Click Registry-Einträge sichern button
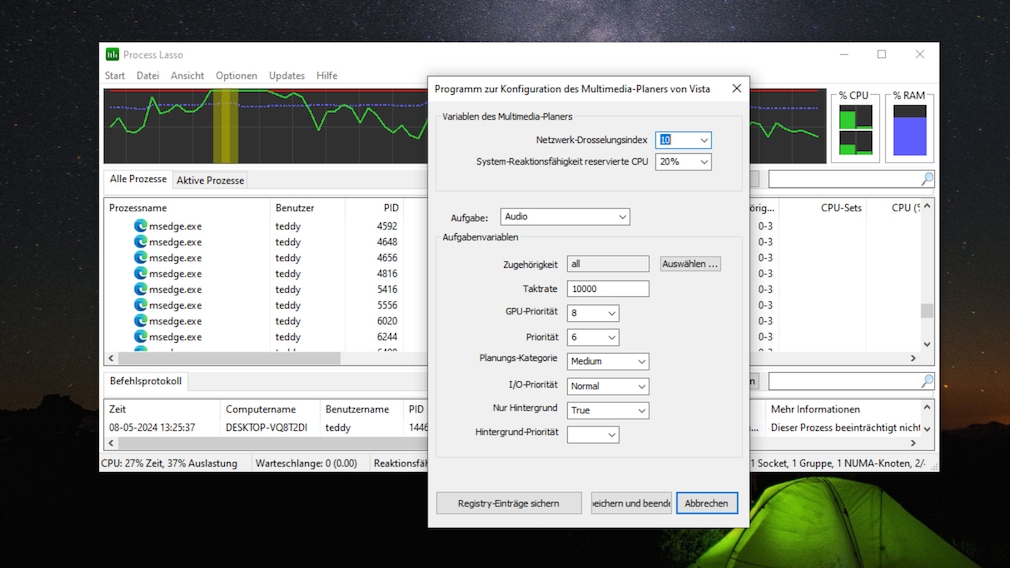Screen dimensions: 1010x568 508,503
